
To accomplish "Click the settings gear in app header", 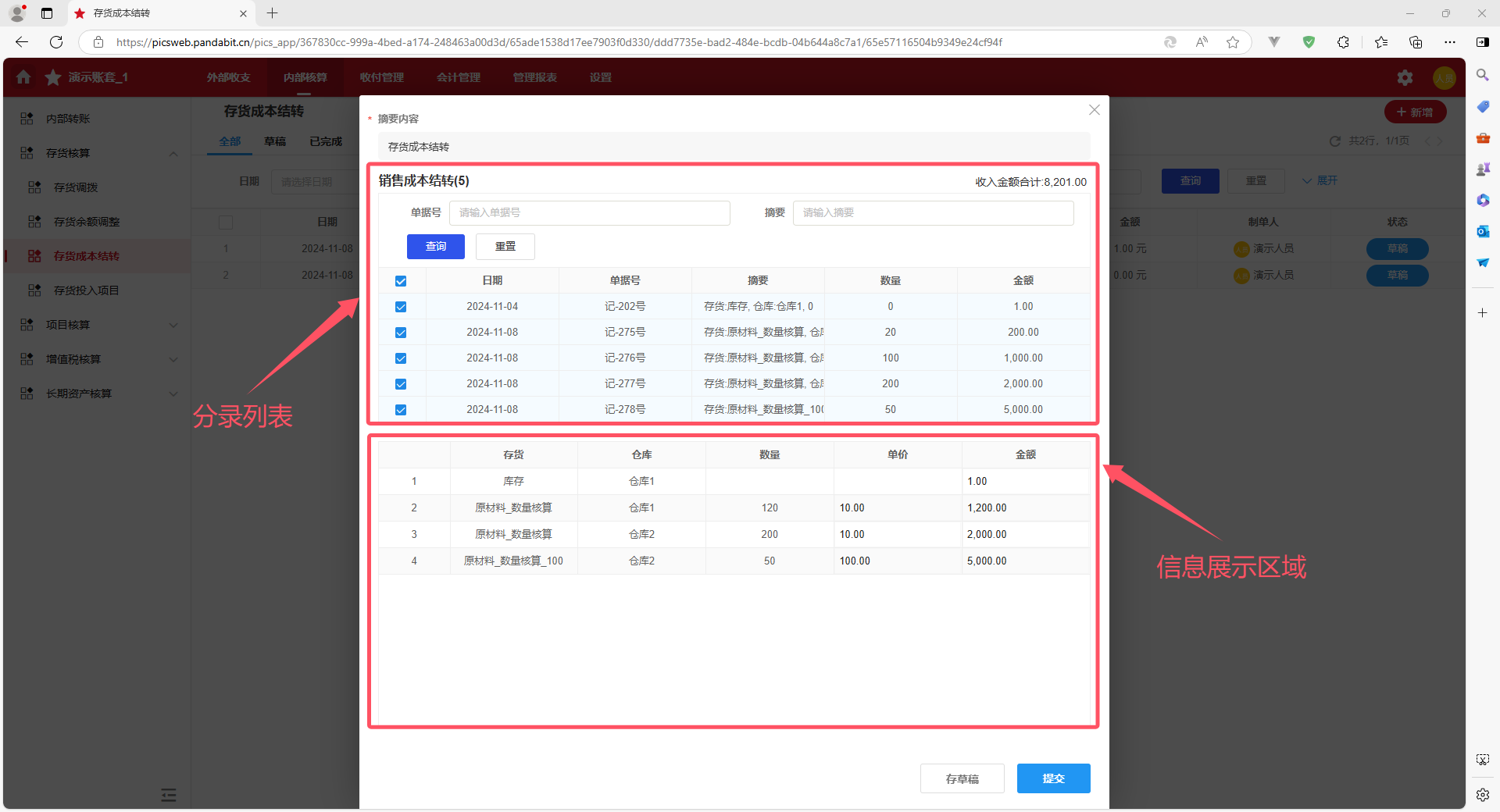I will coord(1405,77).
